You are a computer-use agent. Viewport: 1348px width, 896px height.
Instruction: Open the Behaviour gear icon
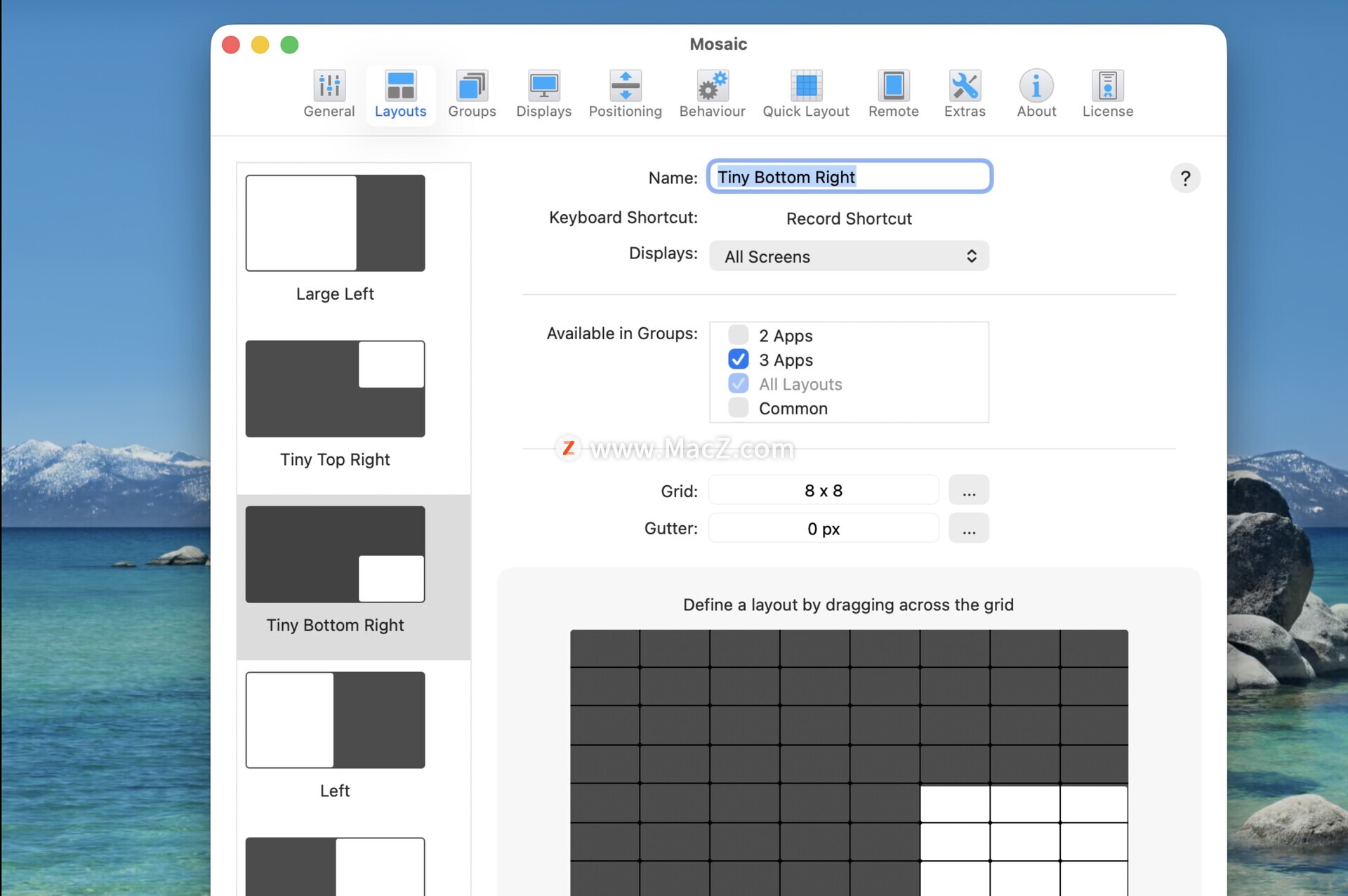click(712, 86)
